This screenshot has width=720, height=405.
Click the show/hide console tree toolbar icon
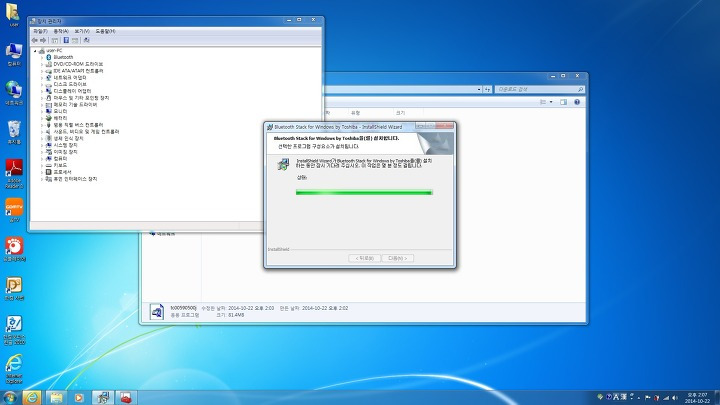[x=55, y=40]
